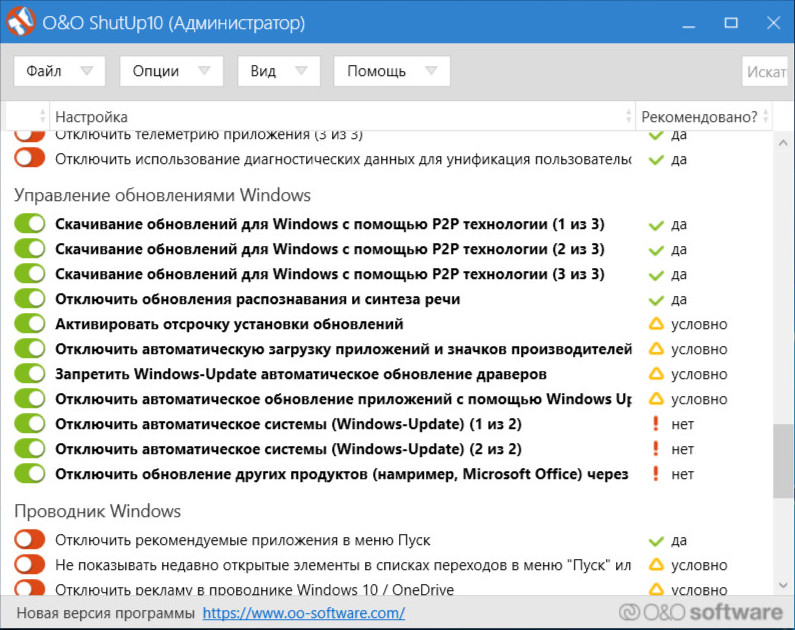Click yellow triangle icon for списках переходов row
The width and height of the screenshot is (795, 630).
(x=656, y=565)
